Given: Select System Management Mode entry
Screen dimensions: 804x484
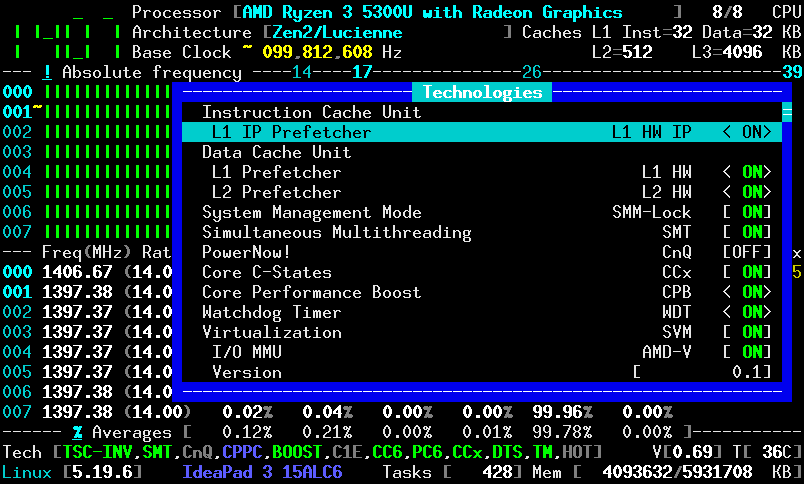Looking at the screenshot, I should [312, 212].
